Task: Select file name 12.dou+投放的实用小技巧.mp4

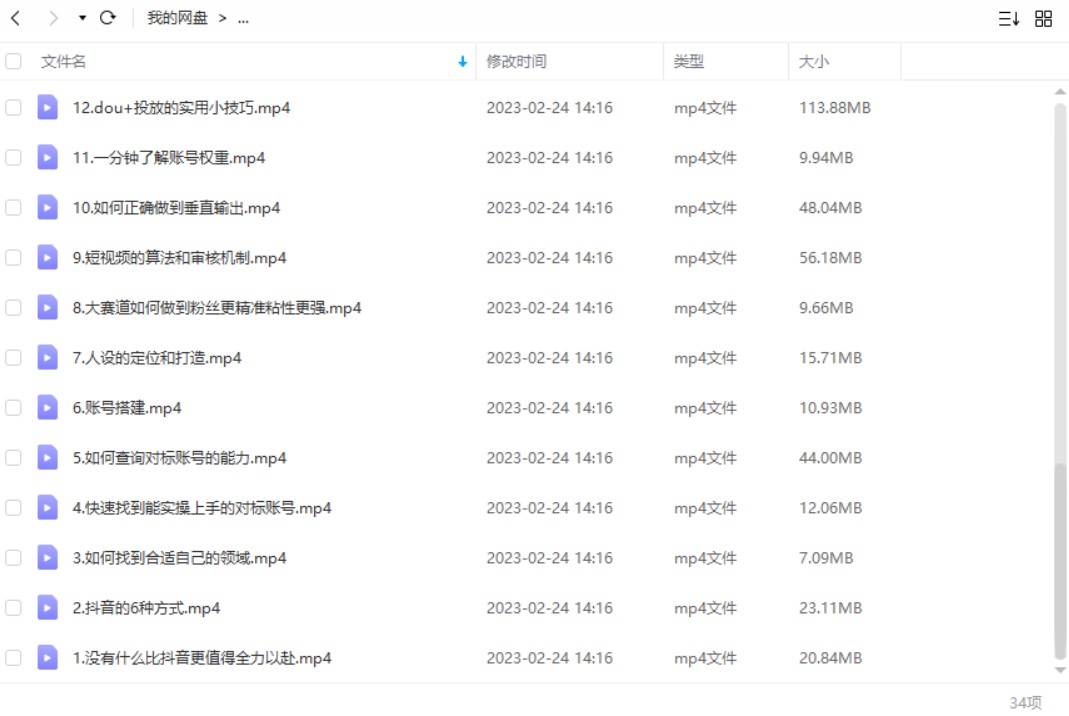Action: click(x=181, y=108)
